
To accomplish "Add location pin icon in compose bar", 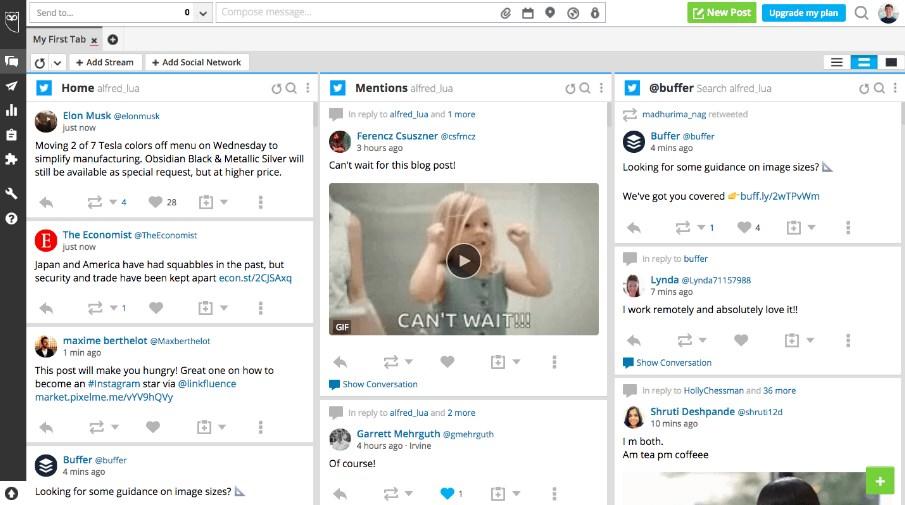I will click(550, 12).
